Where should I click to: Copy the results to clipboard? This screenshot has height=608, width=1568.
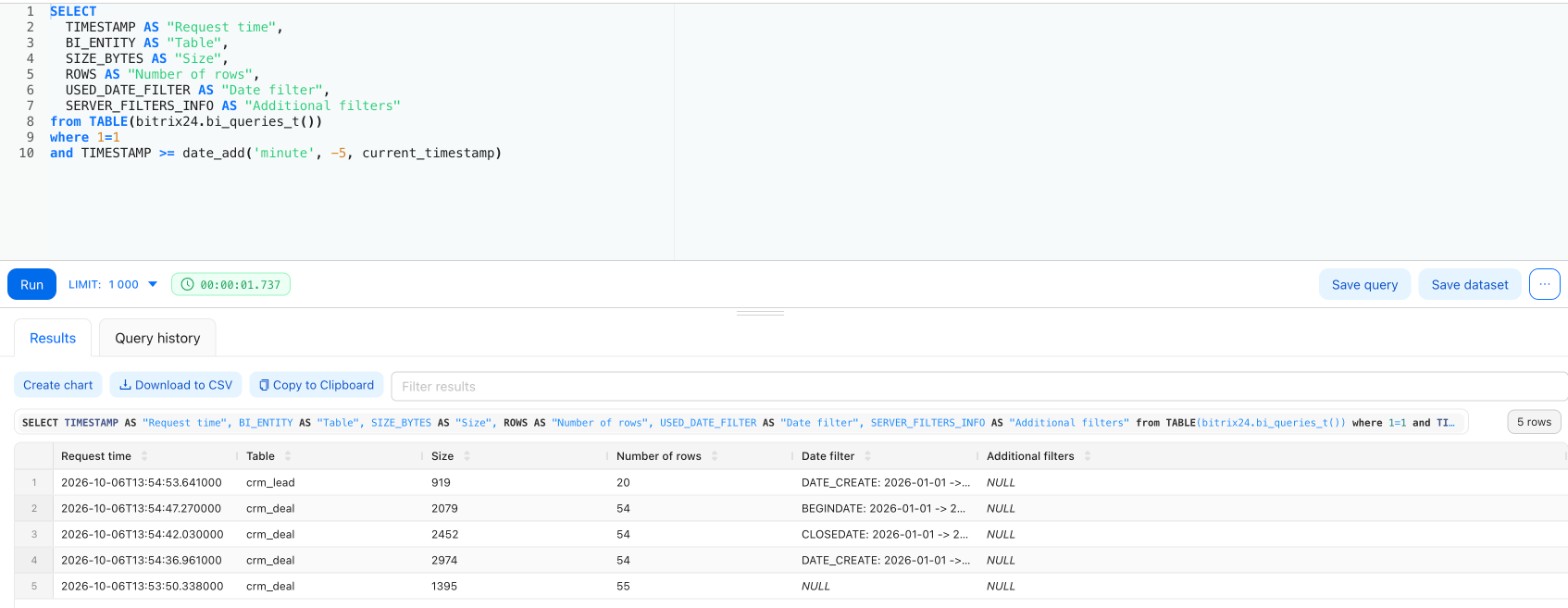(x=317, y=385)
